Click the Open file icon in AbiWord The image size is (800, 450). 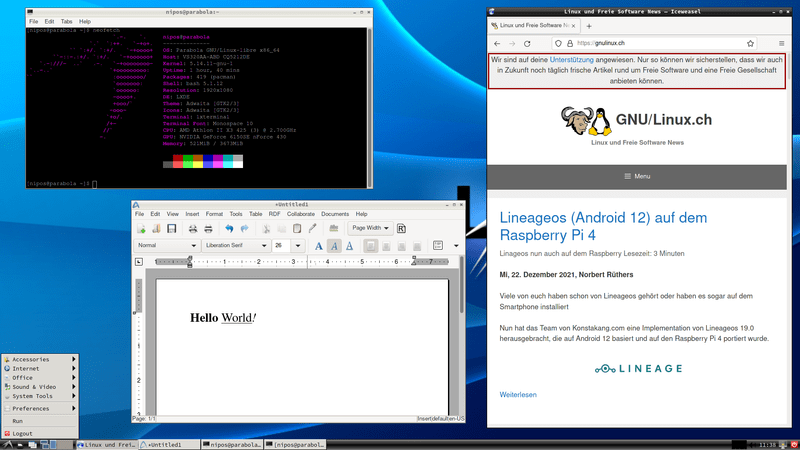[157, 229]
